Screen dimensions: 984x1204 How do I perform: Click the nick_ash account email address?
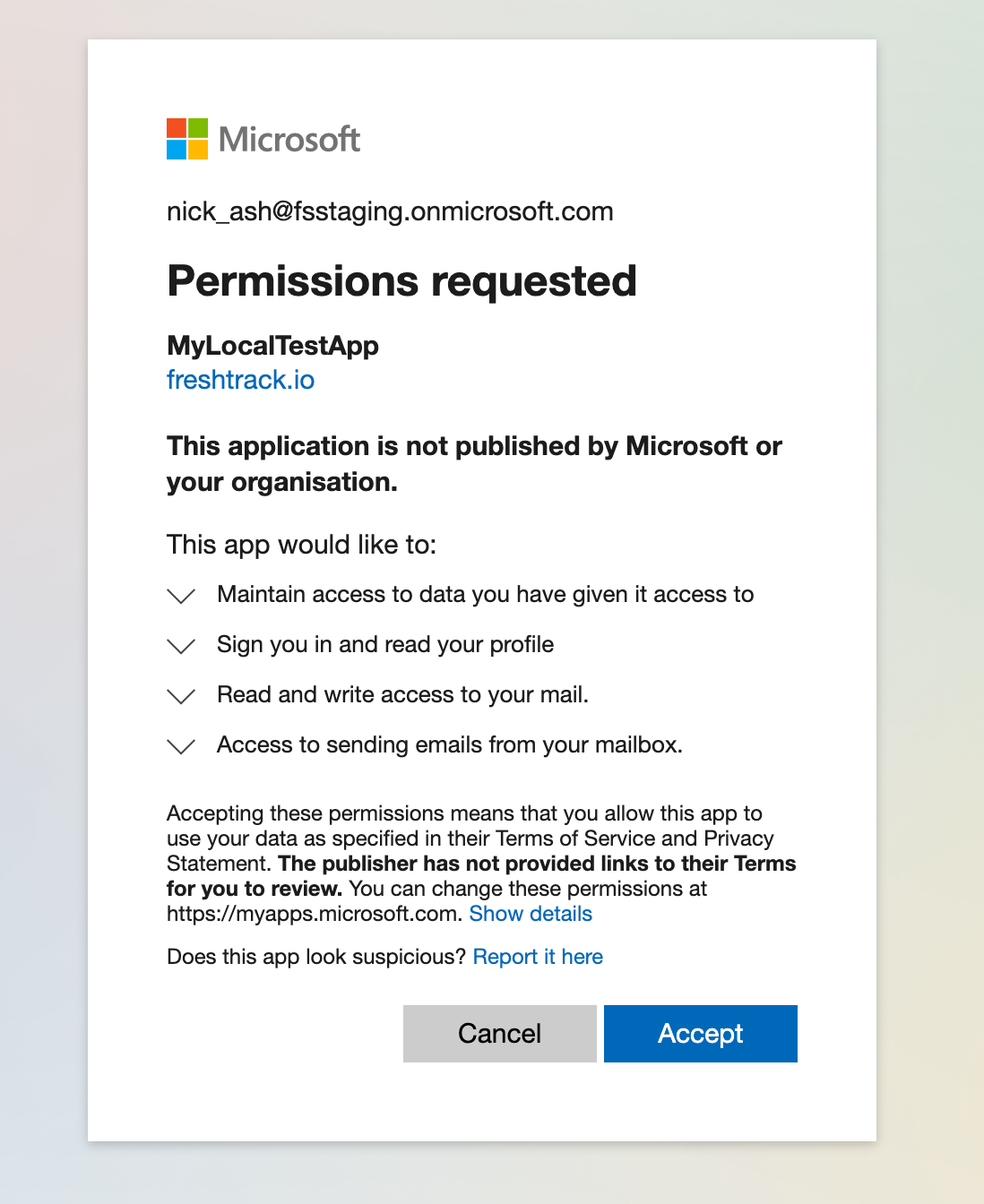[x=390, y=211]
